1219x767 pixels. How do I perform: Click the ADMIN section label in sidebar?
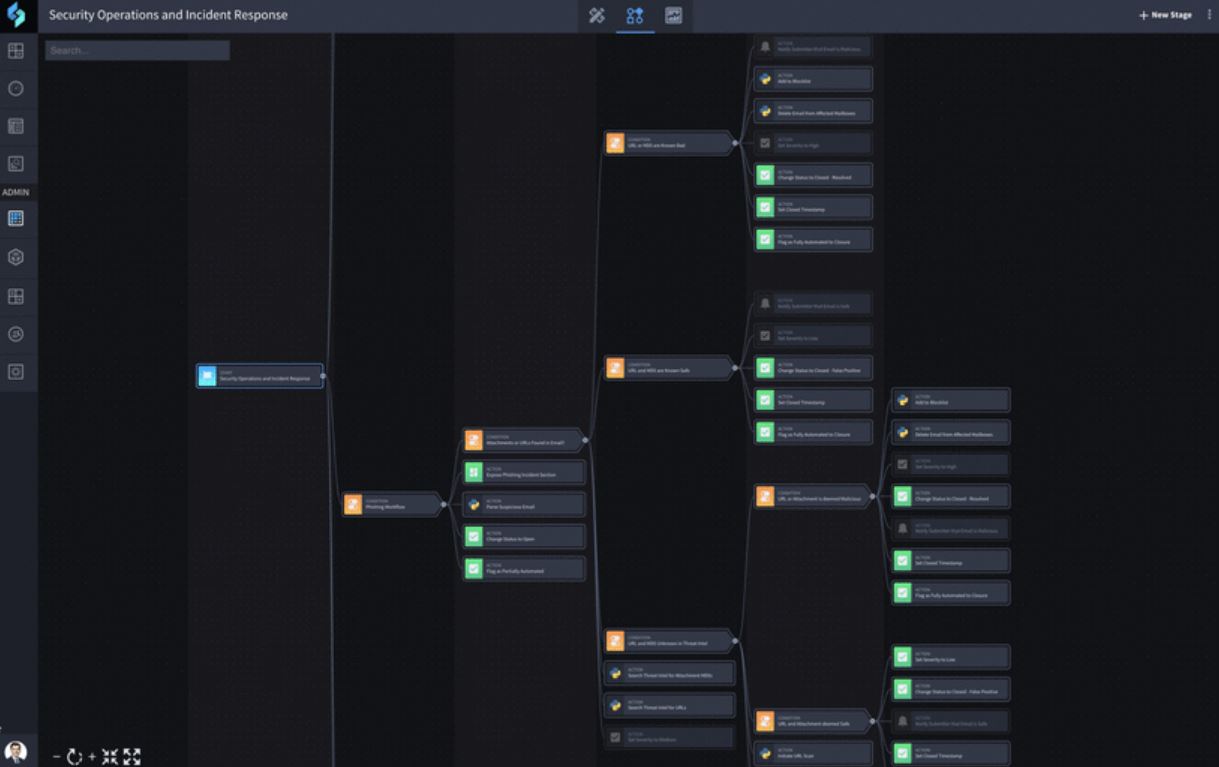(x=16, y=192)
